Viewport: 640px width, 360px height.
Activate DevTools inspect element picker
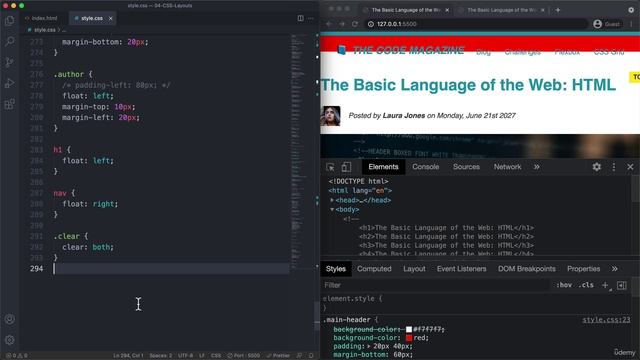pos(330,167)
